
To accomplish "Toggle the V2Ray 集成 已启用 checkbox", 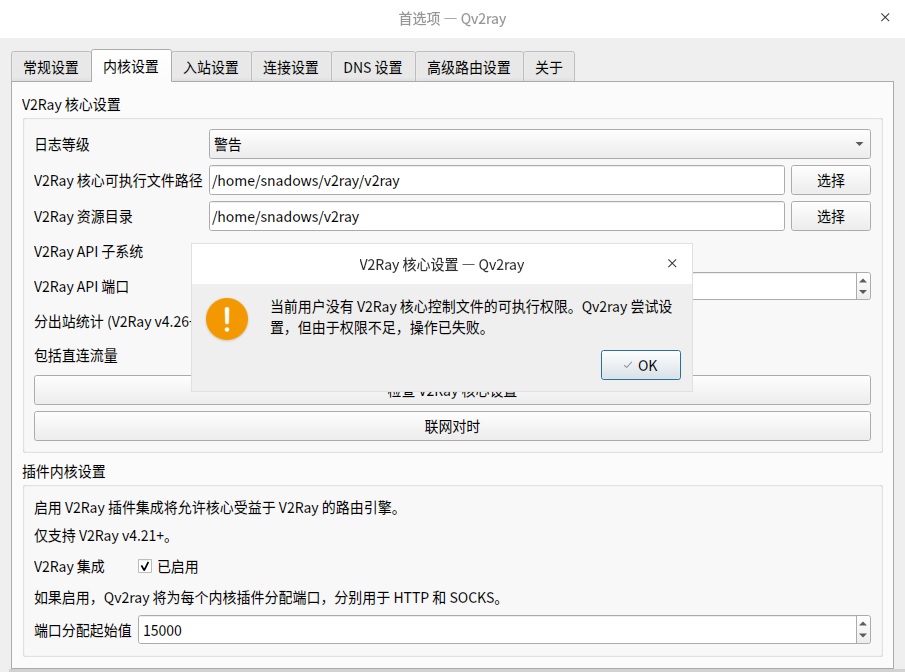I will [x=145, y=566].
